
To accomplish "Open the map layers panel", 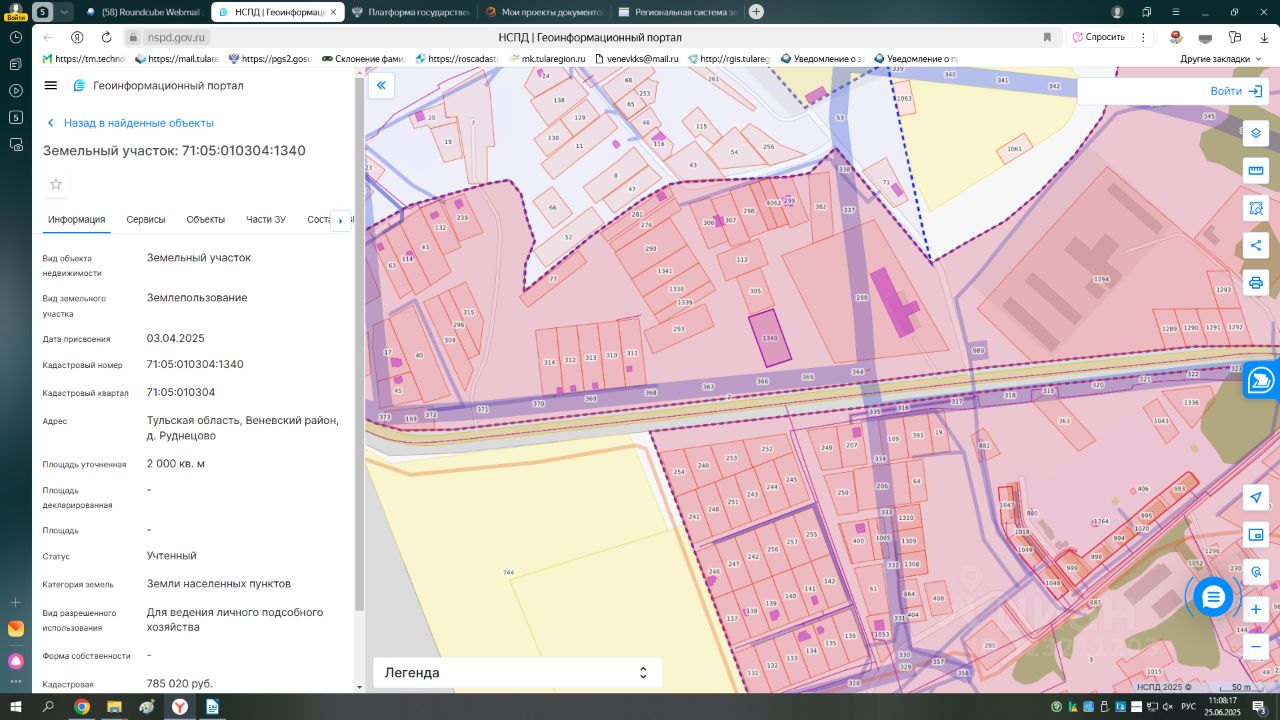I will pyautogui.click(x=1256, y=133).
